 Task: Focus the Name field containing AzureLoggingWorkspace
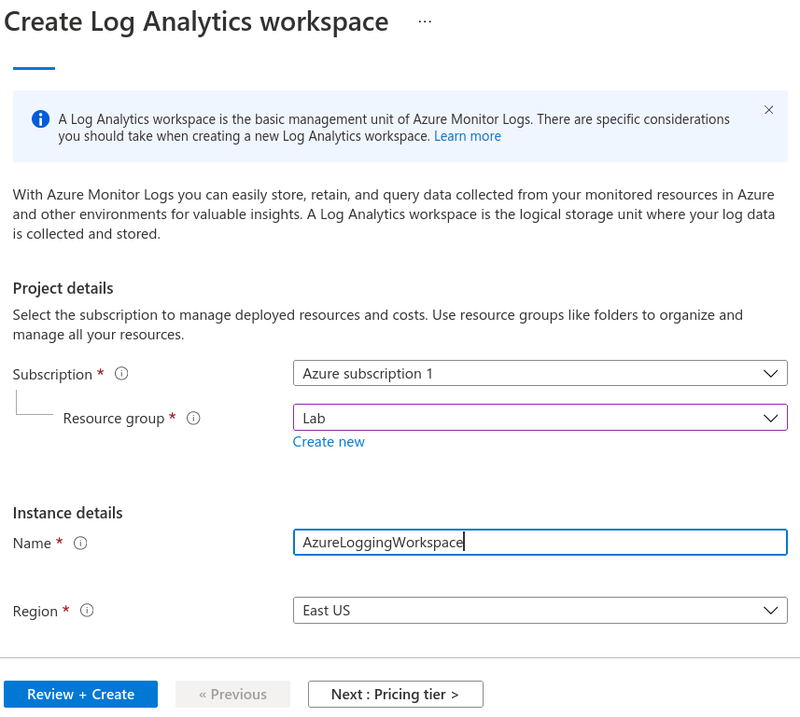click(x=540, y=542)
